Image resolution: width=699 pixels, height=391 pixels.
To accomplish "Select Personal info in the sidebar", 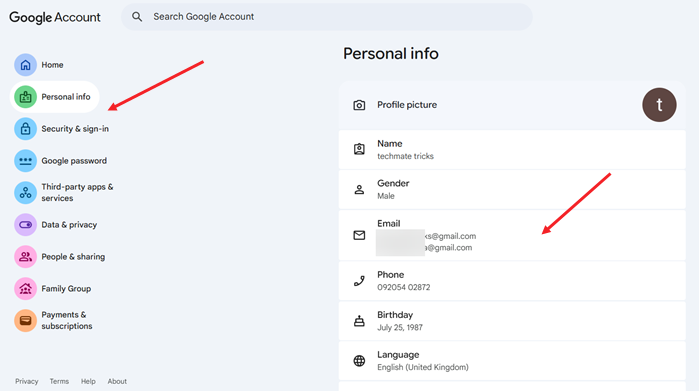I will click(x=54, y=97).
